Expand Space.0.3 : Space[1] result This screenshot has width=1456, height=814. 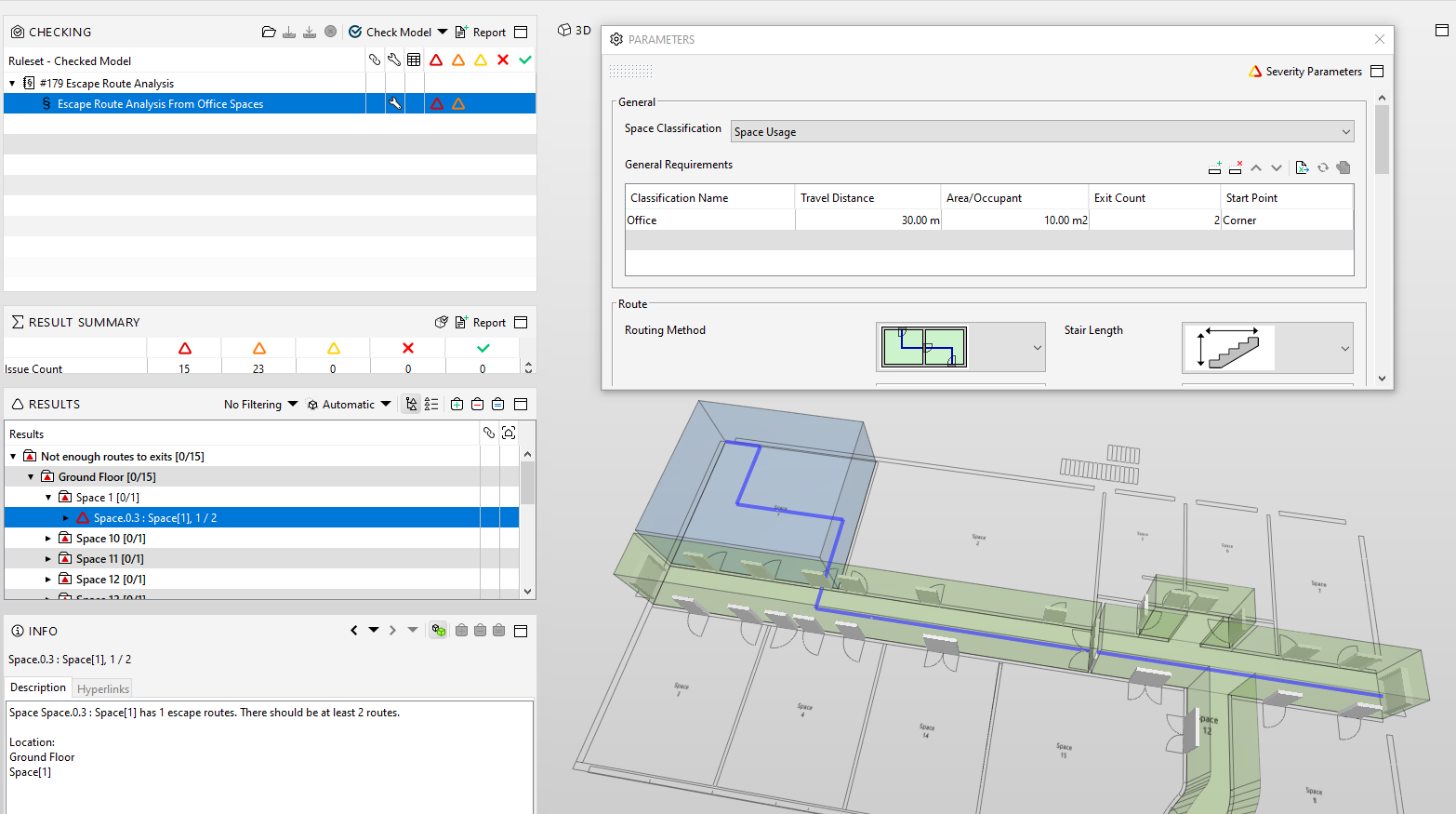66,517
